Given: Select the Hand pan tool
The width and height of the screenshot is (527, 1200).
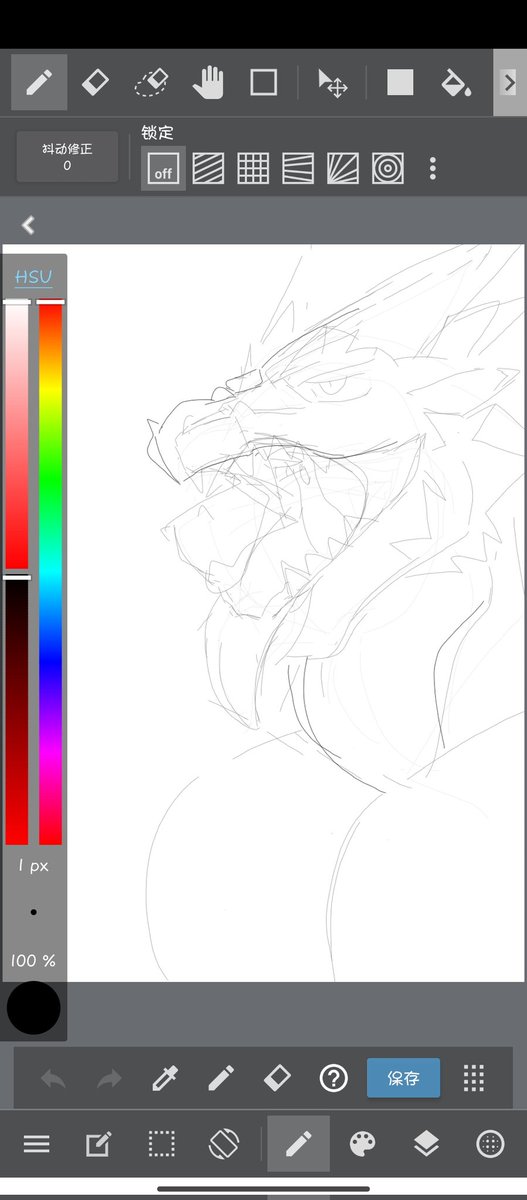Looking at the screenshot, I should point(208,82).
